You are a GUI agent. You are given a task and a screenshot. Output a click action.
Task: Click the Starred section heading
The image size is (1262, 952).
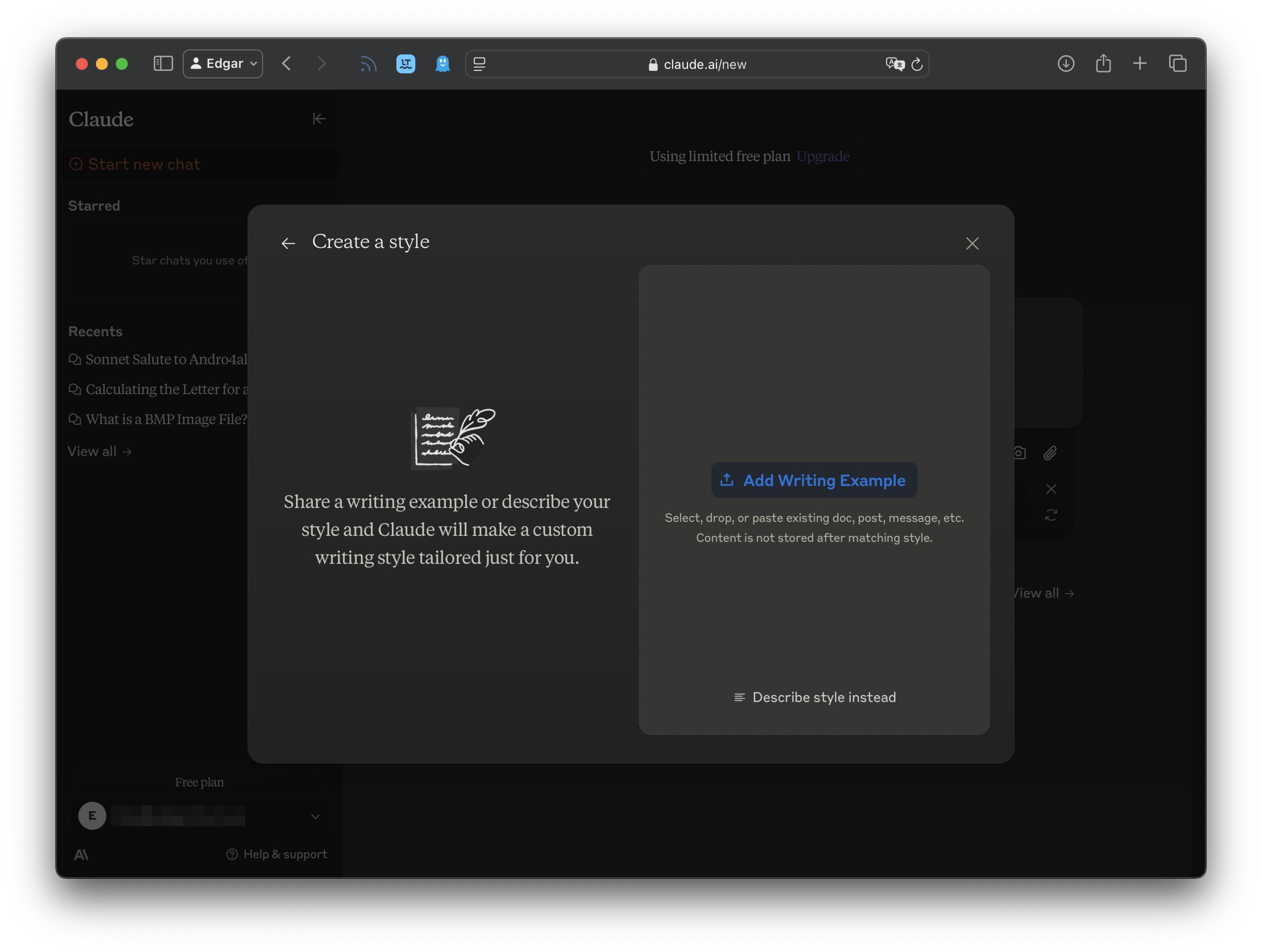(94, 206)
